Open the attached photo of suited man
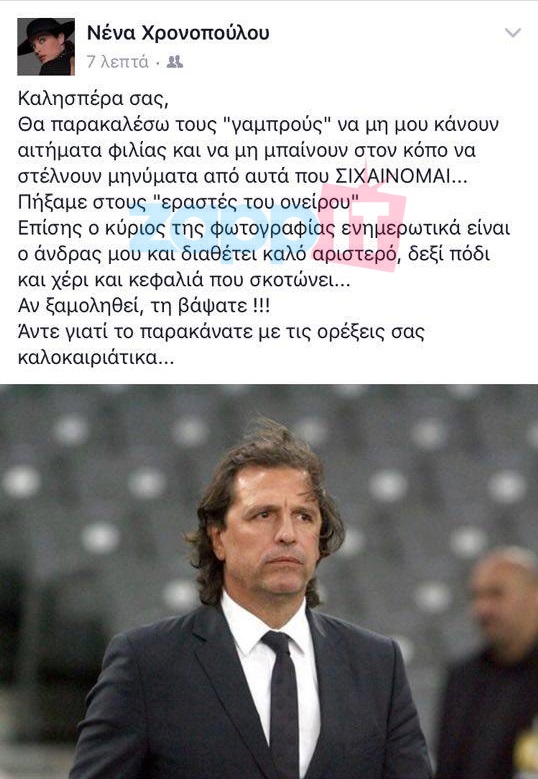 269,581
